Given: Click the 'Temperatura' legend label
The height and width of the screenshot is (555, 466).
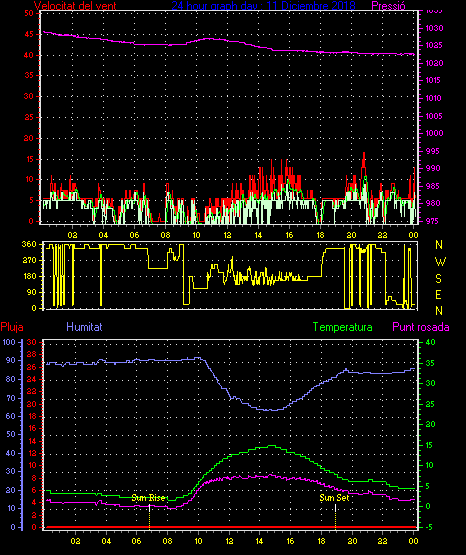Looking at the screenshot, I should click(x=343, y=327).
